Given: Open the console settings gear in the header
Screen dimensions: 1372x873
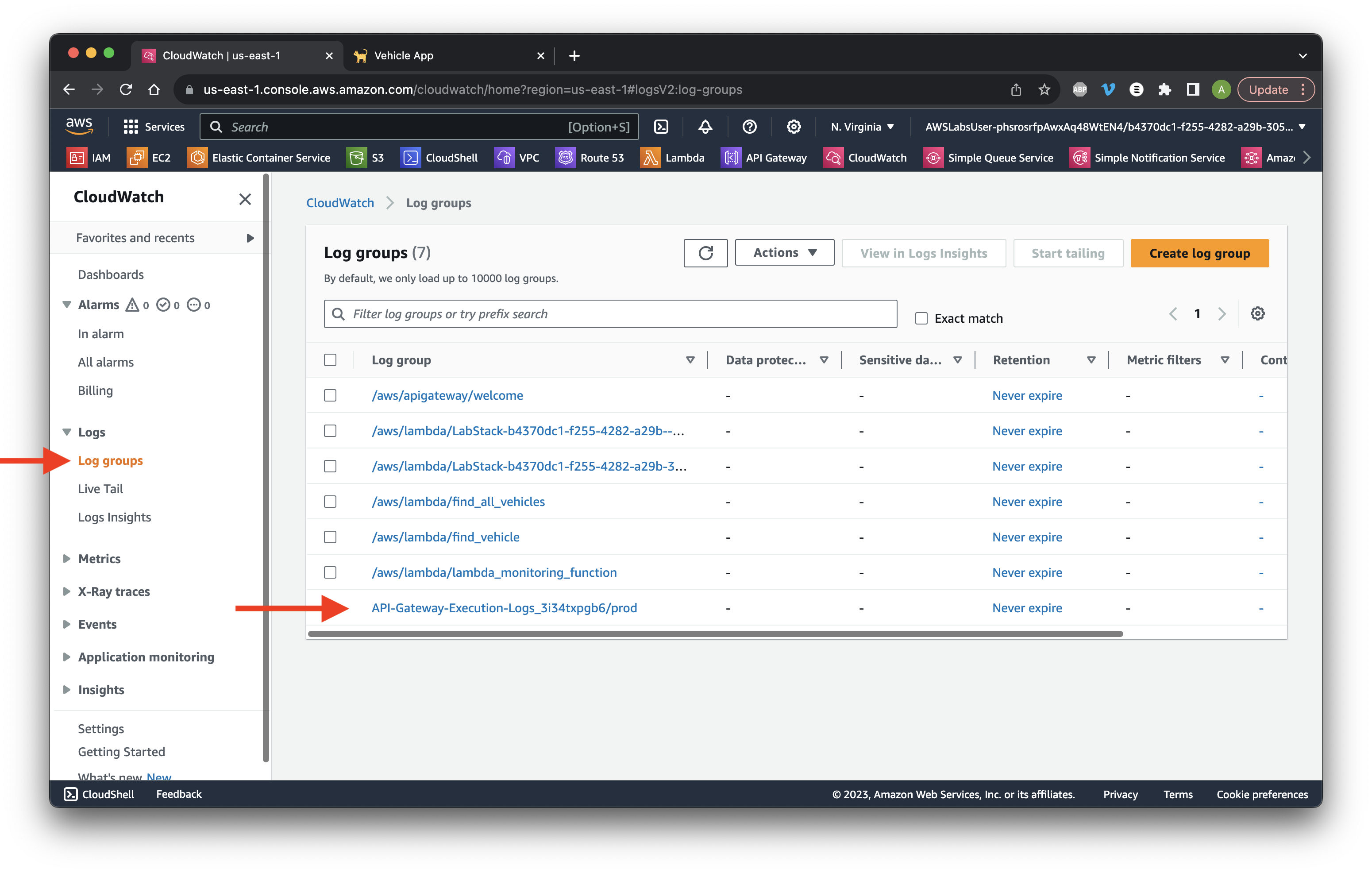Looking at the screenshot, I should tap(794, 127).
